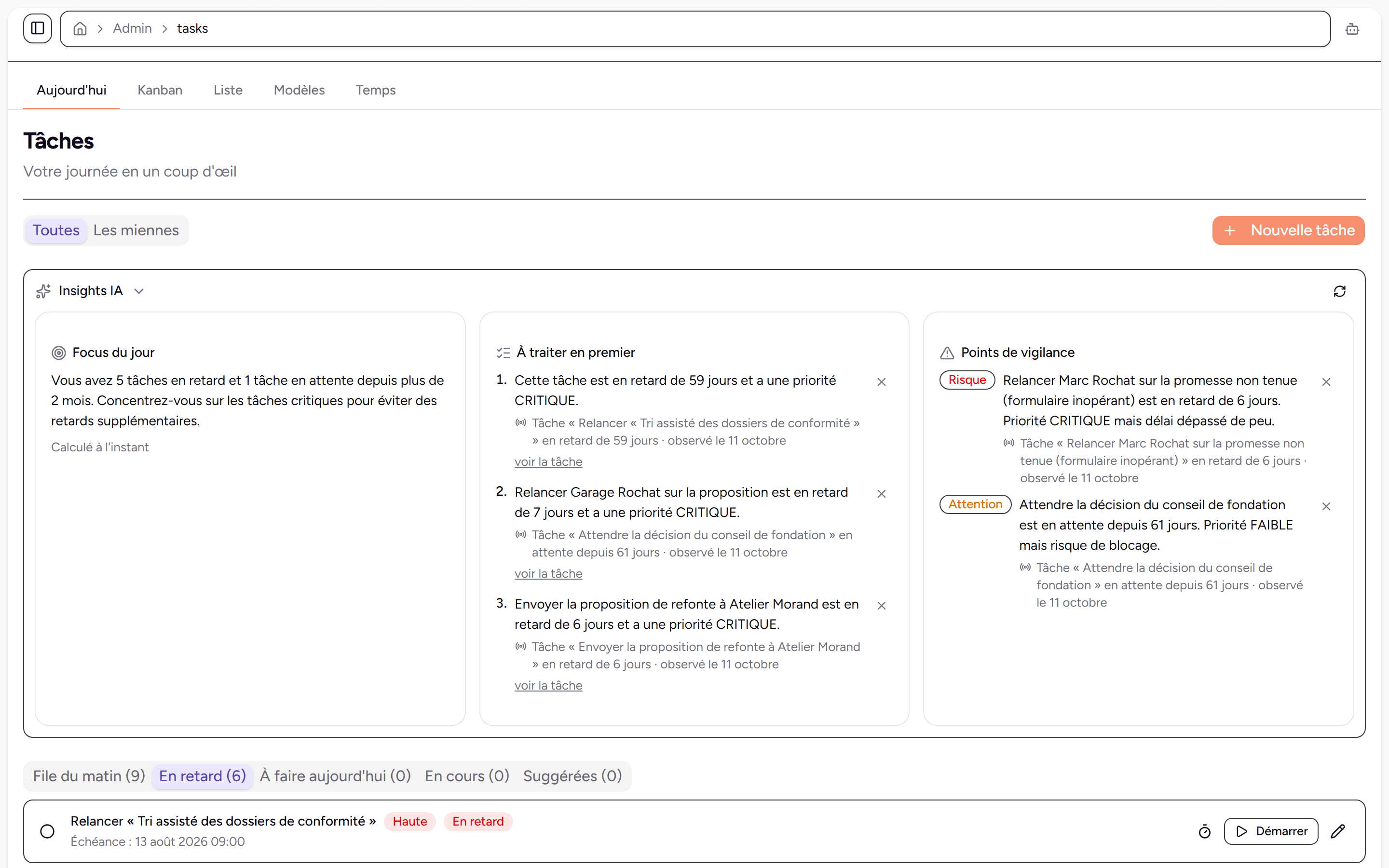The width and height of the screenshot is (1389, 868).
Task: Refresh the Insights IA panel
Action: tap(1340, 292)
